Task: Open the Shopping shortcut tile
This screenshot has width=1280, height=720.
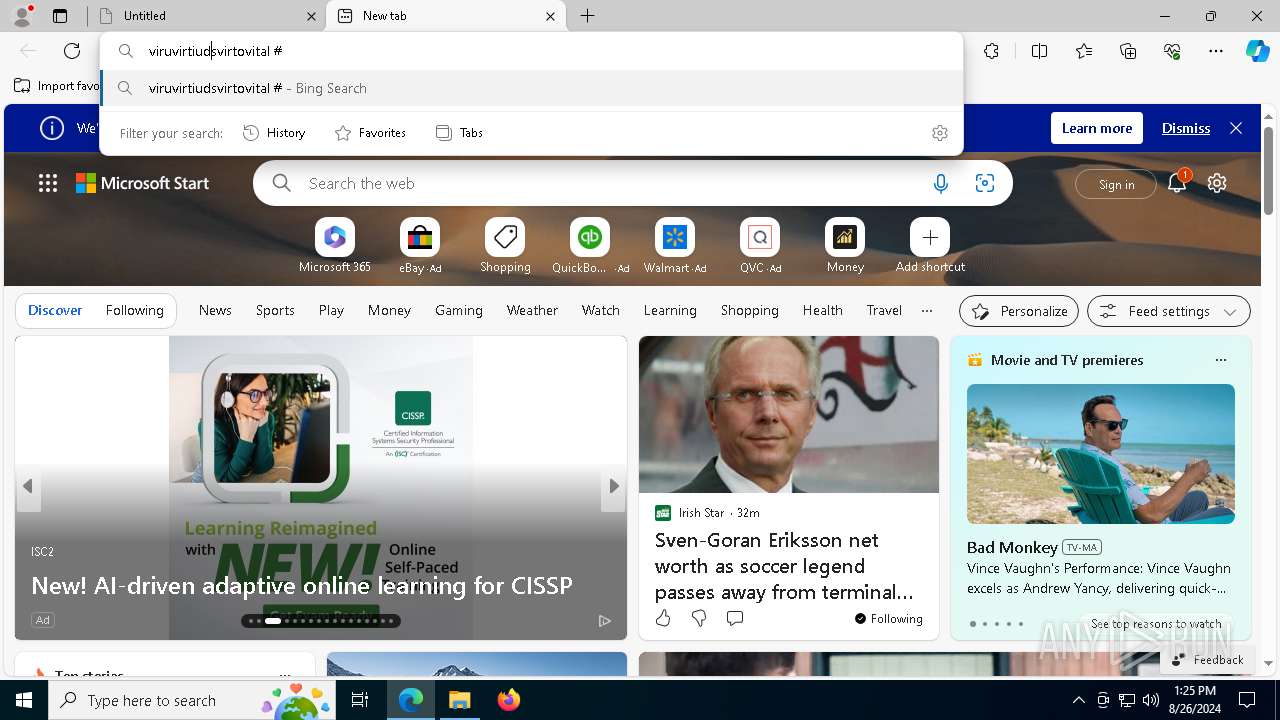Action: pyautogui.click(x=505, y=246)
